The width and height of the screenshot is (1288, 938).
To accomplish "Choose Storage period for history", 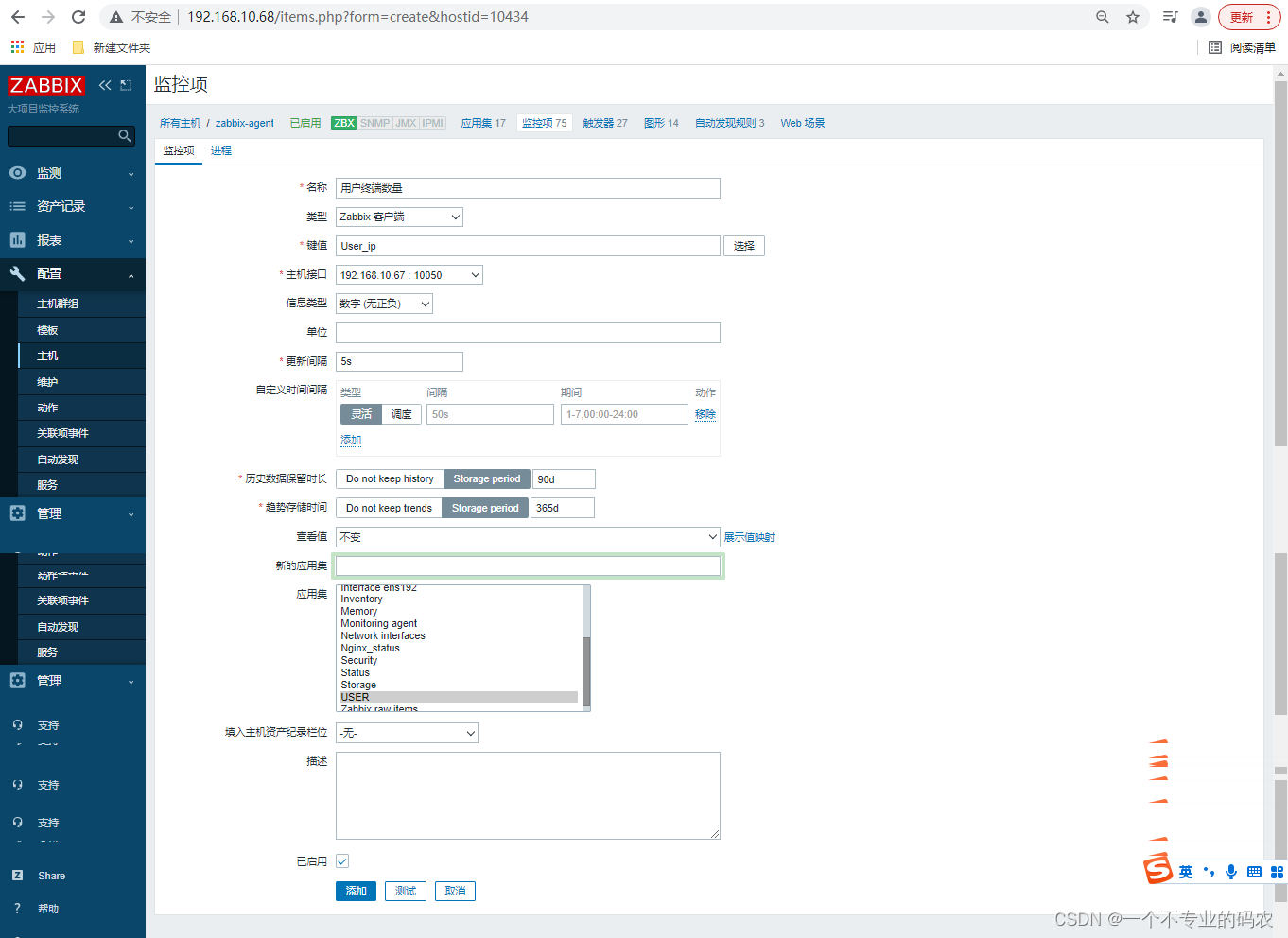I will [x=487, y=478].
